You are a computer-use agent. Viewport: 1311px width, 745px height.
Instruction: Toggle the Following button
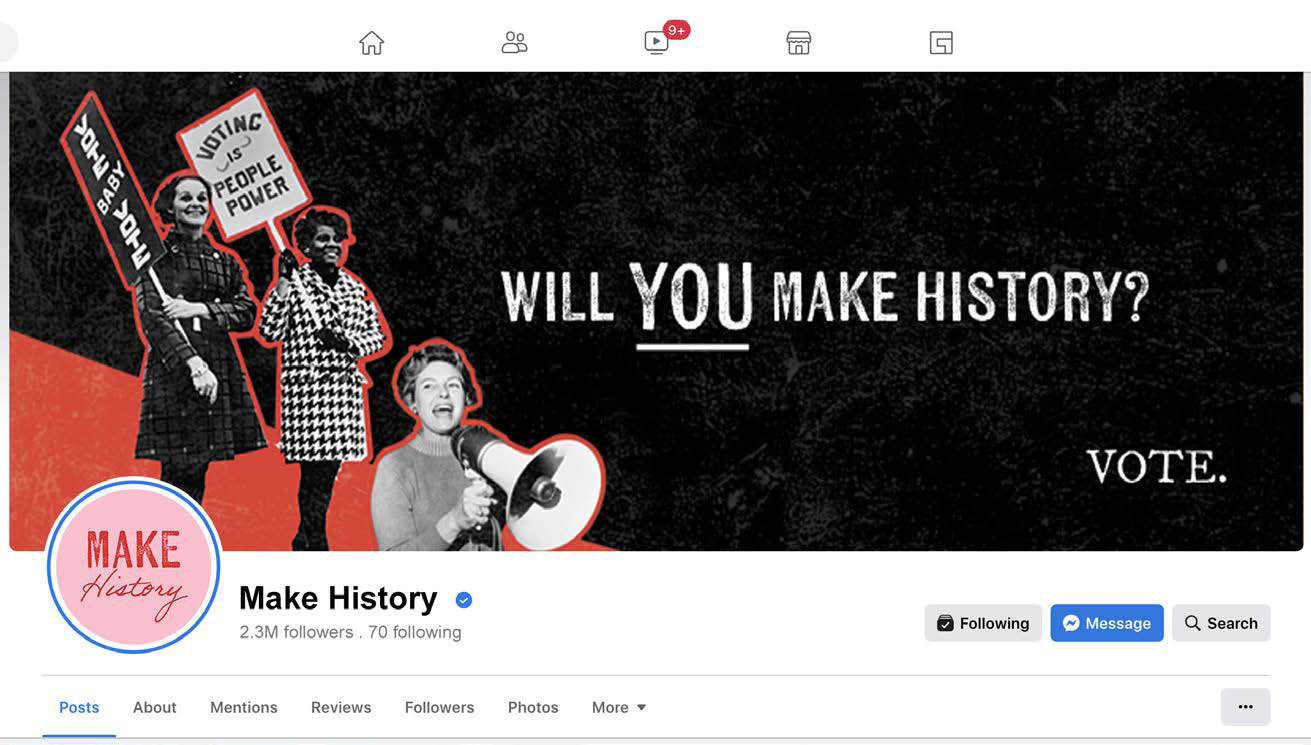point(983,623)
